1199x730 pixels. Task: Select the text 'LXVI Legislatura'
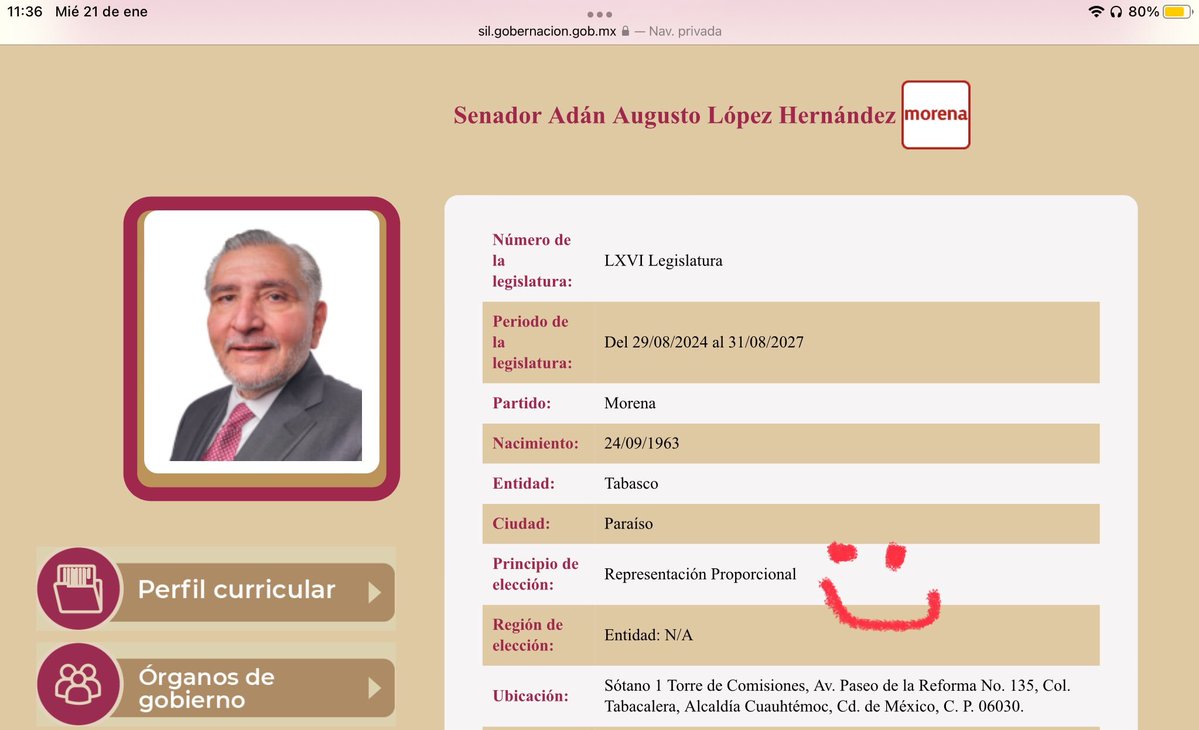(663, 261)
